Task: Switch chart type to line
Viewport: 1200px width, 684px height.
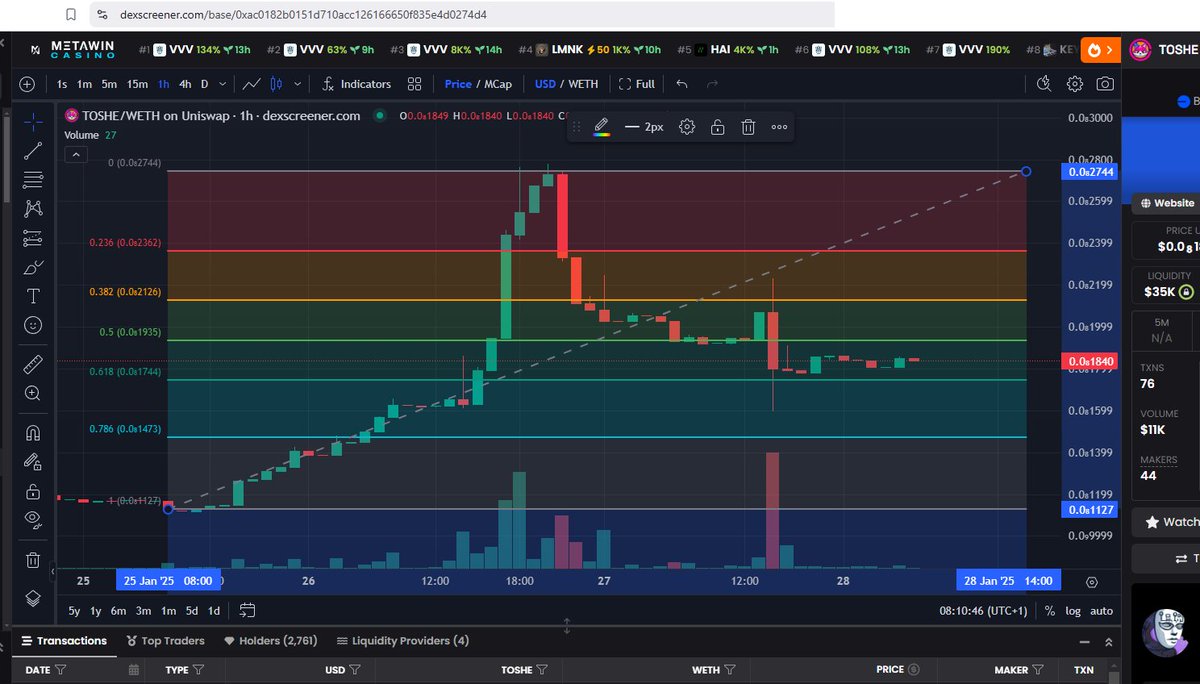Action: 253,84
